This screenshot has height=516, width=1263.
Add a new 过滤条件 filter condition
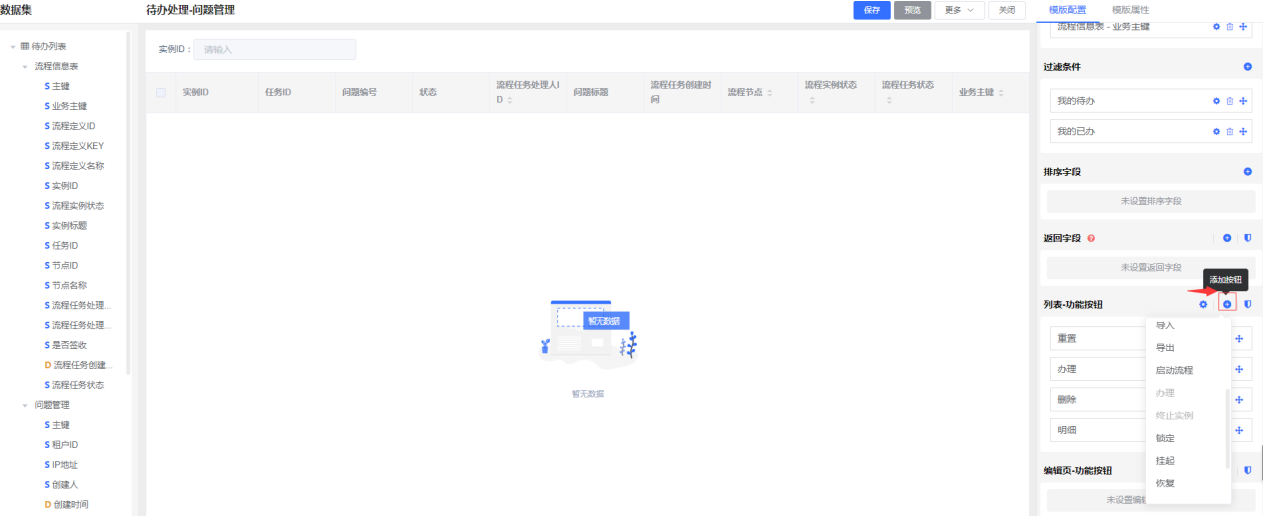[x=1247, y=67]
